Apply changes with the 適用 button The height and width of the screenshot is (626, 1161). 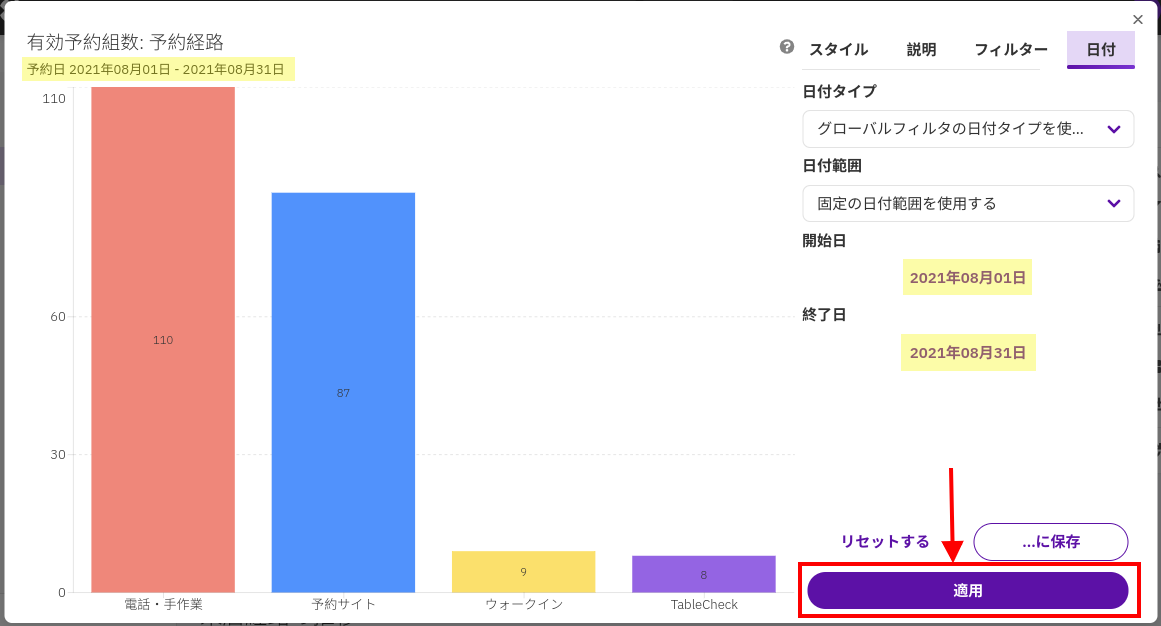point(967,590)
